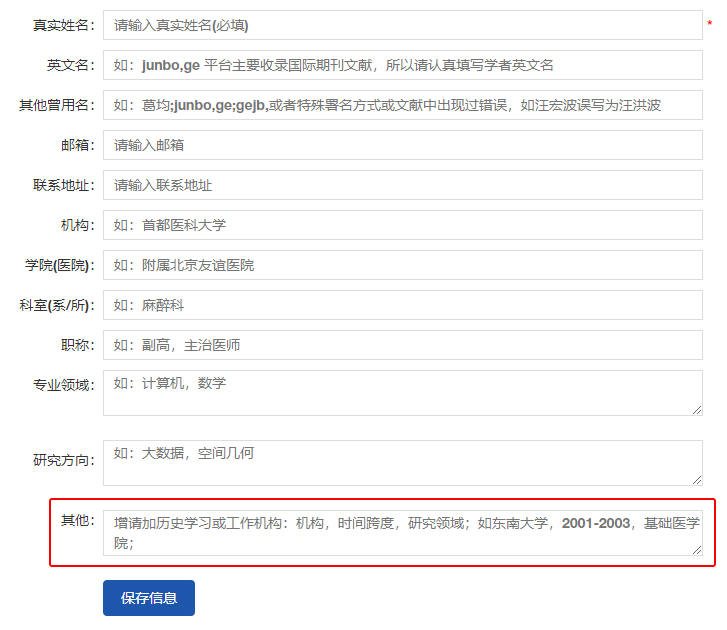Click the 专业领域 label

(x=64, y=385)
